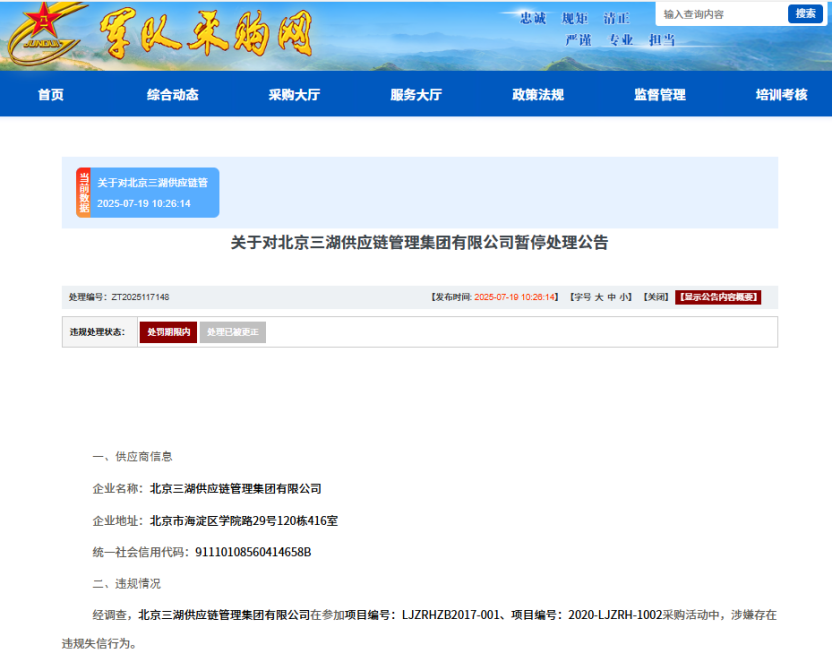The height and width of the screenshot is (662, 832).
Task: Click the title 关于对北京三湖供应链管理集团有限公司暂停处理公告
Action: pyautogui.click(x=419, y=242)
